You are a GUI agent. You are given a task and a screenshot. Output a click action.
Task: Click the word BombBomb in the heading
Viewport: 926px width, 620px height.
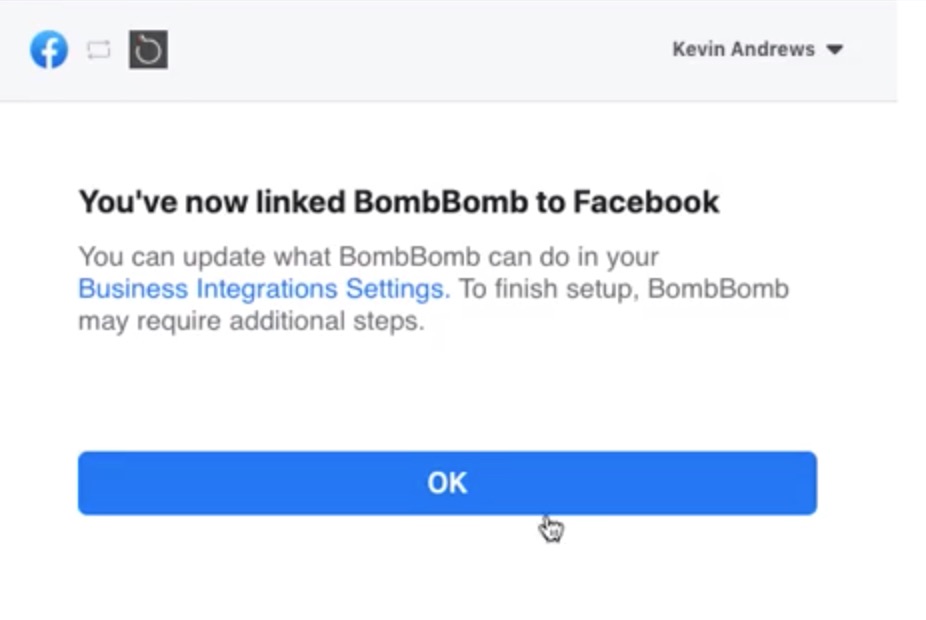[x=441, y=202]
